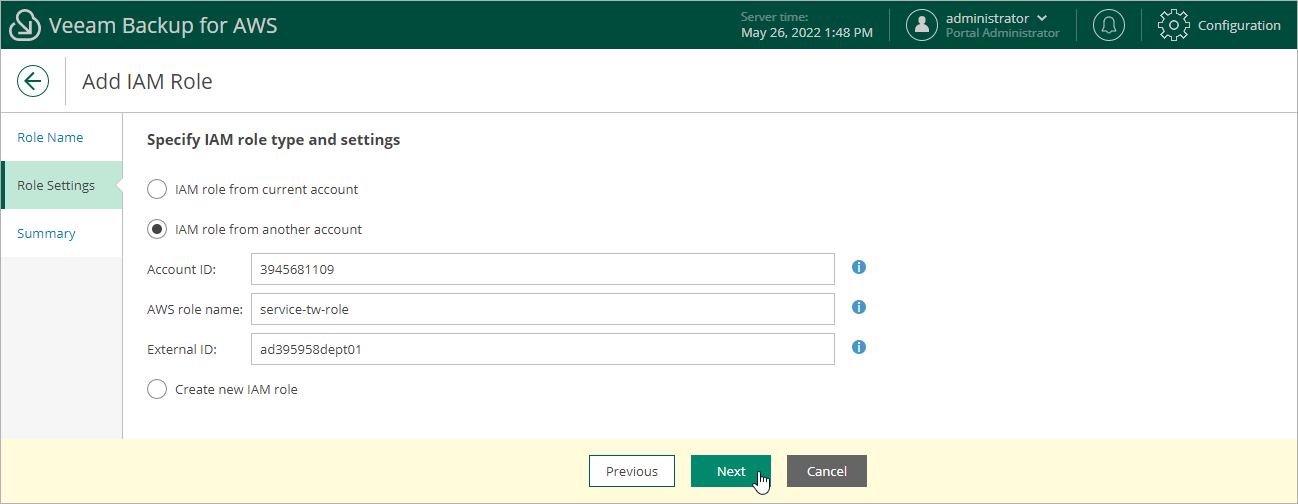Screen dimensions: 1298x504
Task: Click the Add IAM Role heading
Action: coord(147,81)
